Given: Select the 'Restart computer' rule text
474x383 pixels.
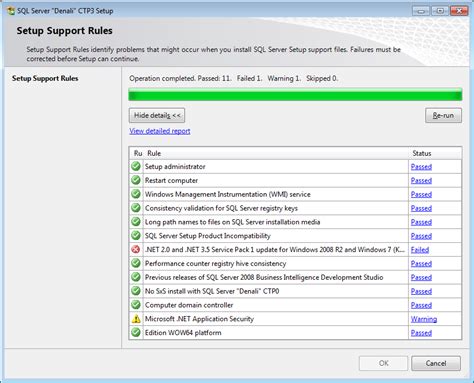Looking at the screenshot, I should tap(171, 180).
